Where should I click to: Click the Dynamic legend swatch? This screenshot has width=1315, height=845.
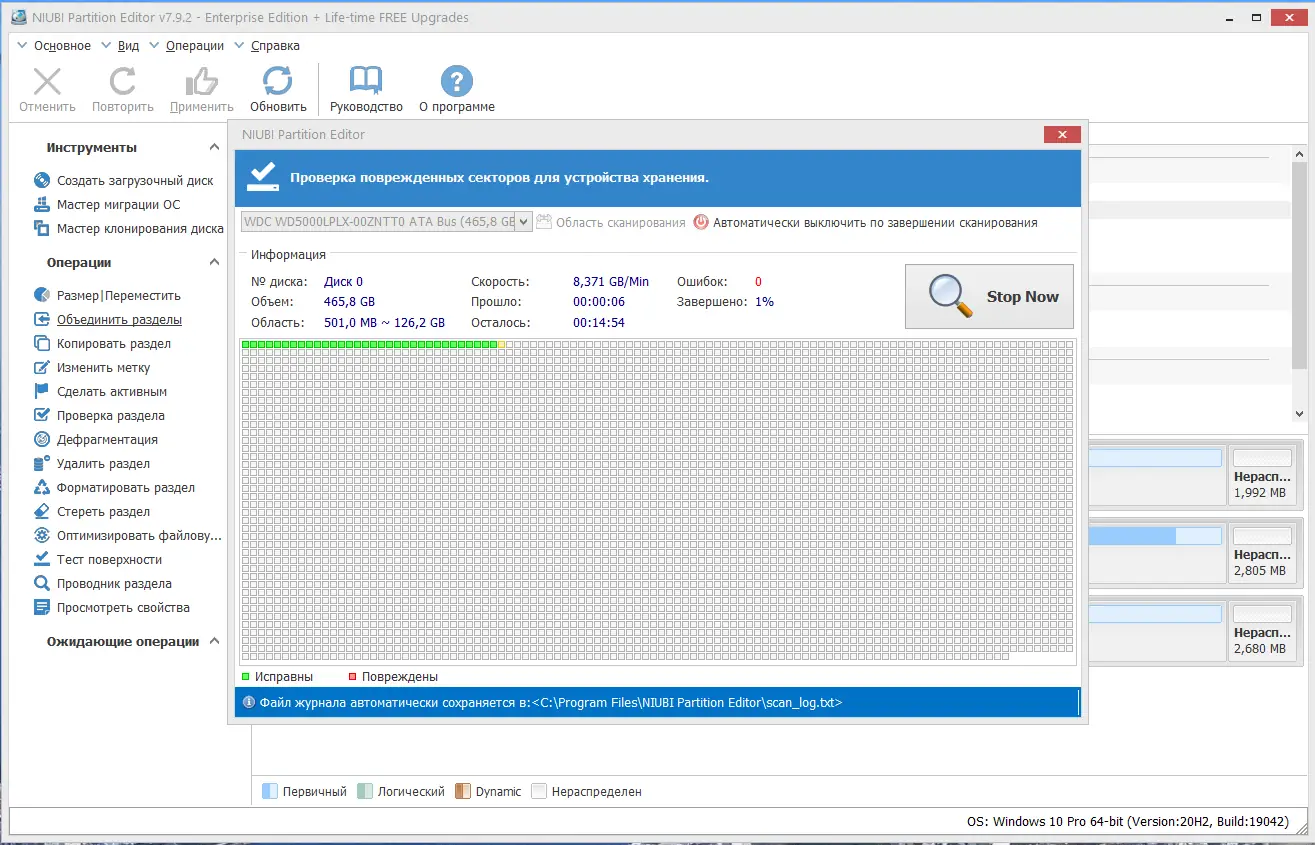pos(462,791)
